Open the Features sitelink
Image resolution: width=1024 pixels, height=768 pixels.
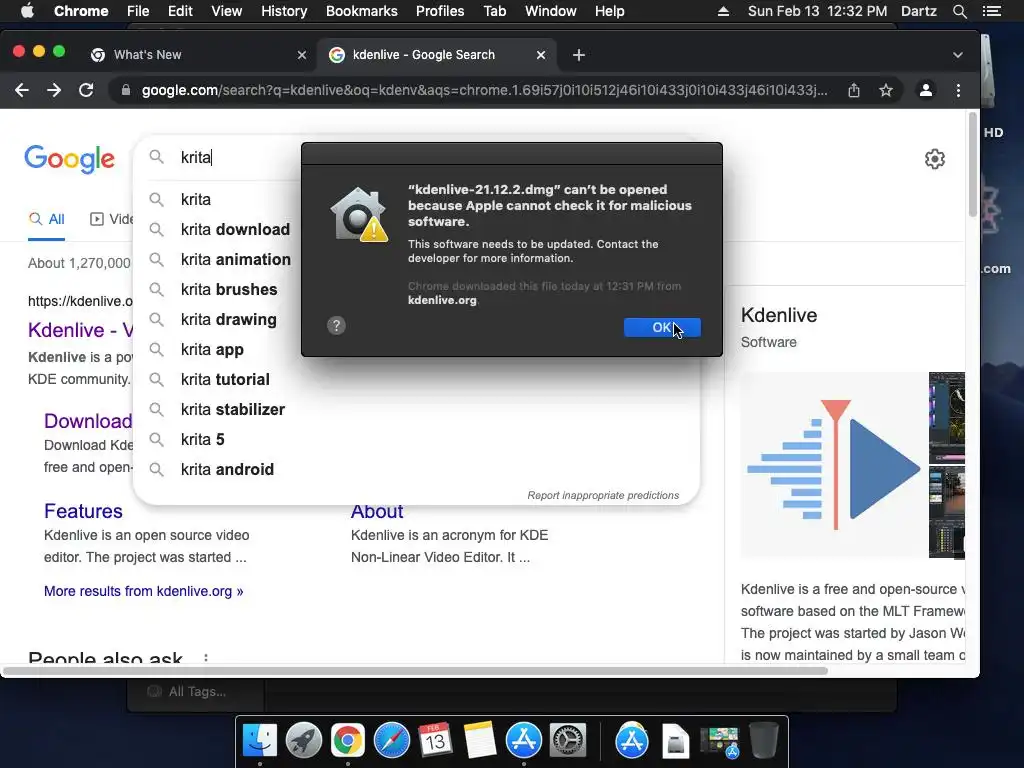click(83, 511)
